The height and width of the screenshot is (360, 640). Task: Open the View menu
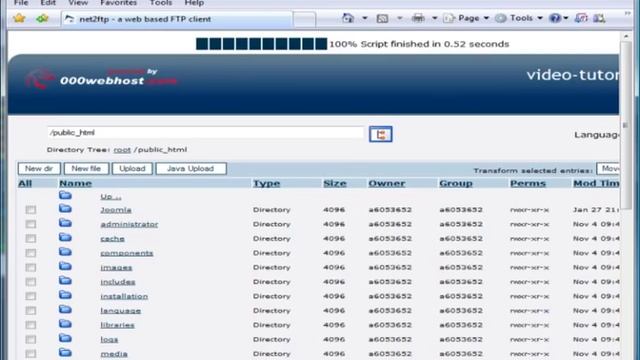(78, 3)
